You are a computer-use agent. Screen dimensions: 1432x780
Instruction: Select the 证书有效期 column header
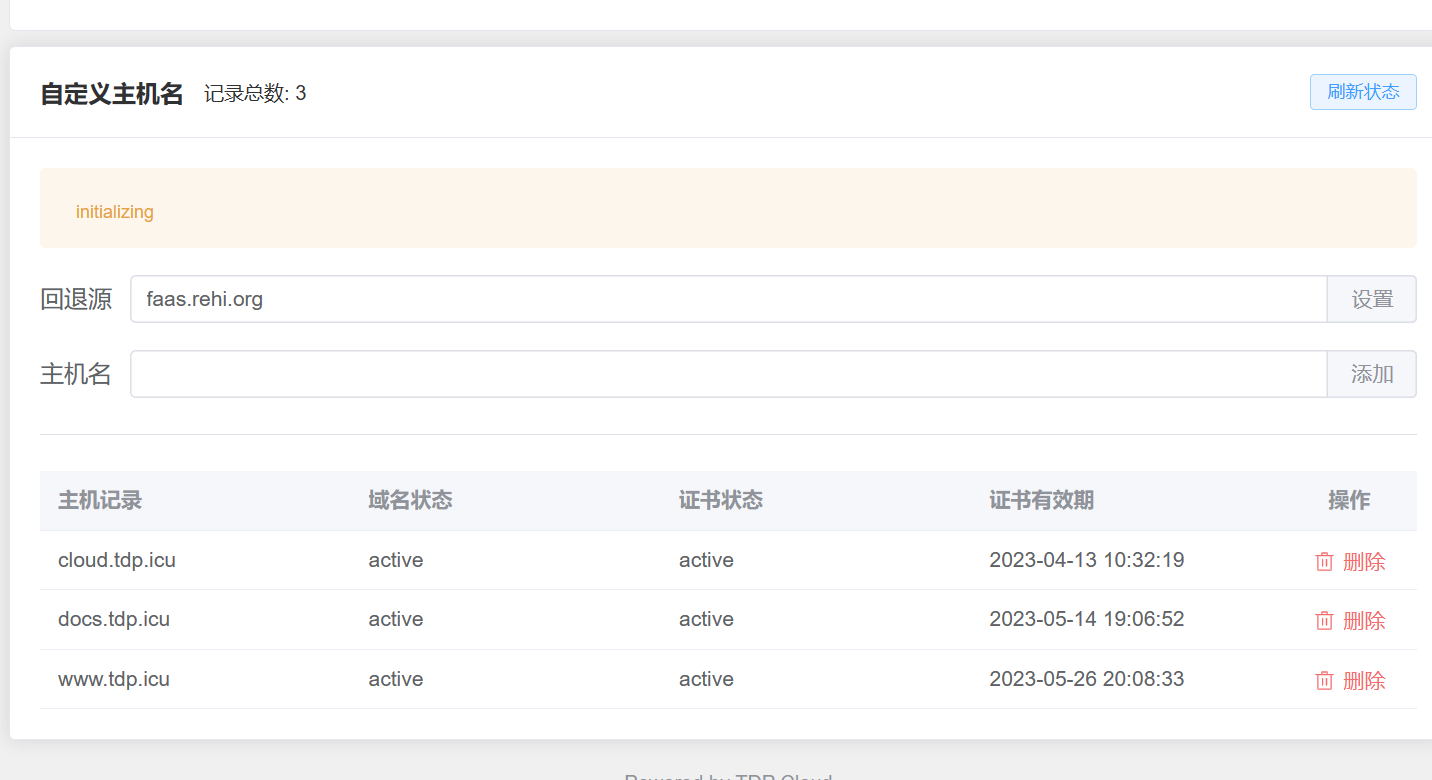[x=1042, y=500]
